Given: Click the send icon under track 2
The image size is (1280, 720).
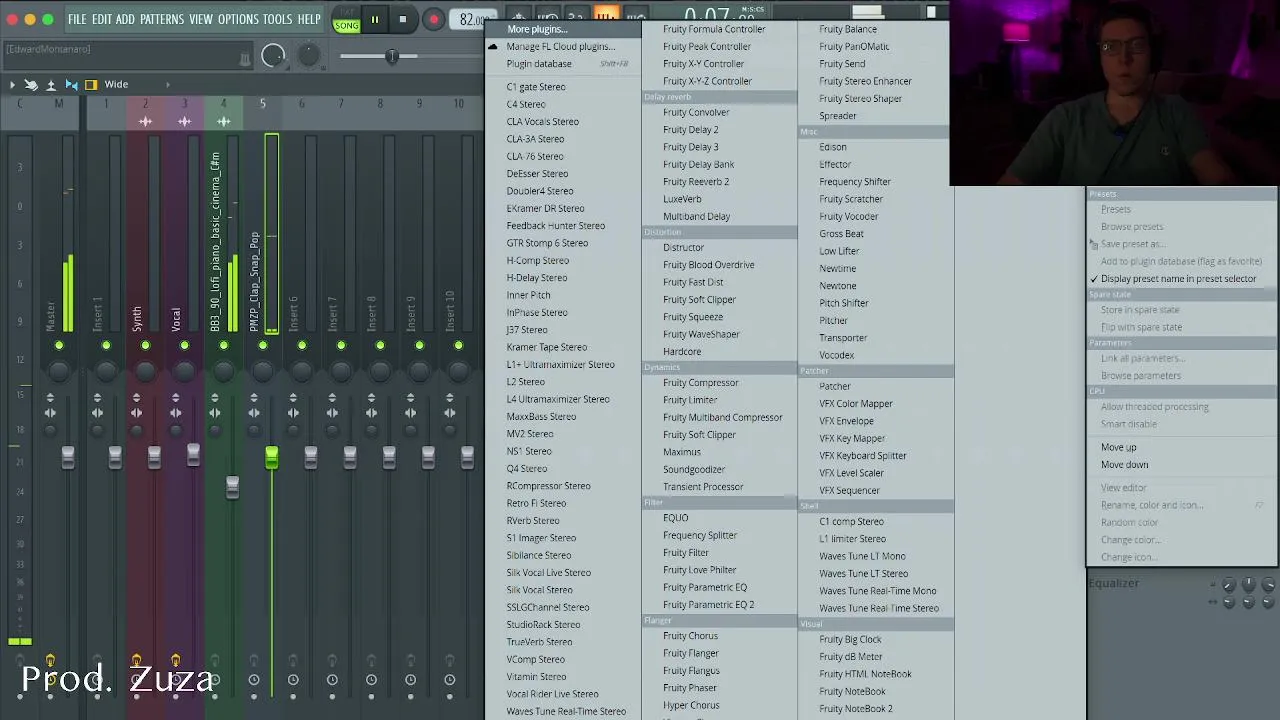Looking at the screenshot, I should point(145,122).
